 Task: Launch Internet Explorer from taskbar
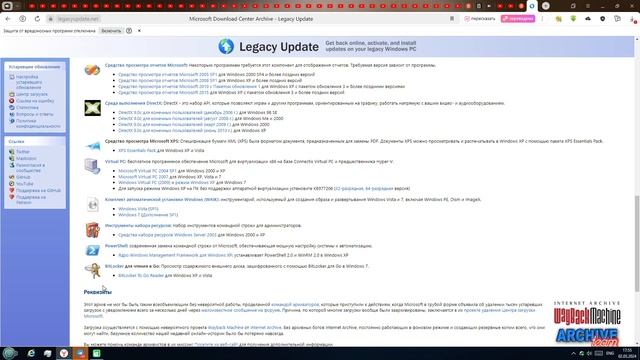coord(31,353)
